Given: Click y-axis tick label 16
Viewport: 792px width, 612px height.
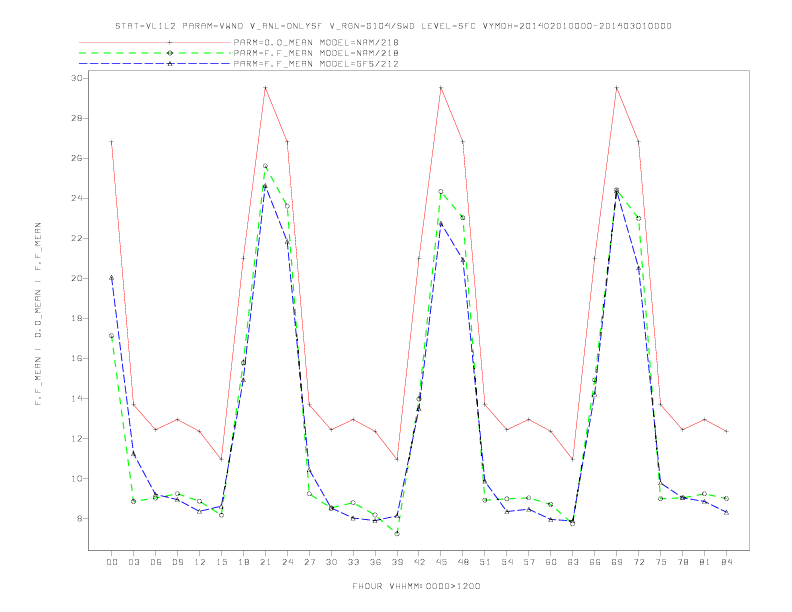Looking at the screenshot, I should [x=77, y=359].
